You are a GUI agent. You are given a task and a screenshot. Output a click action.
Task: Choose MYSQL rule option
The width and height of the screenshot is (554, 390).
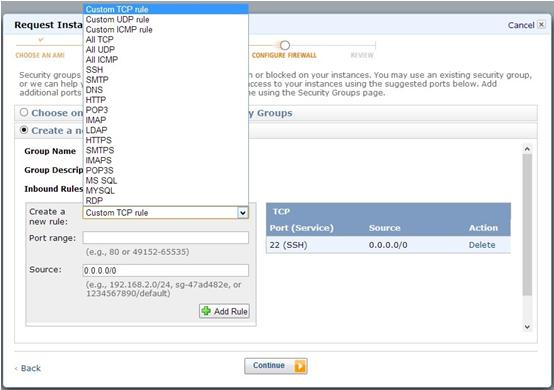tap(166, 190)
